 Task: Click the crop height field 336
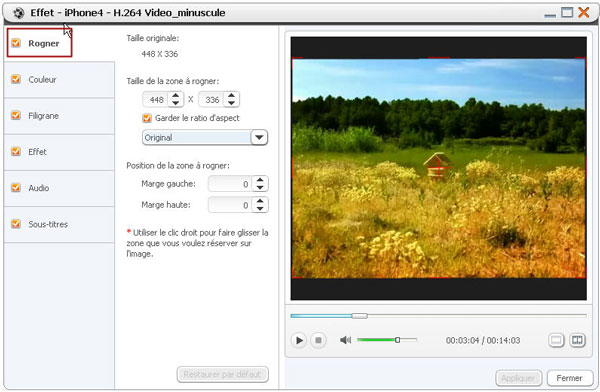click(212, 100)
